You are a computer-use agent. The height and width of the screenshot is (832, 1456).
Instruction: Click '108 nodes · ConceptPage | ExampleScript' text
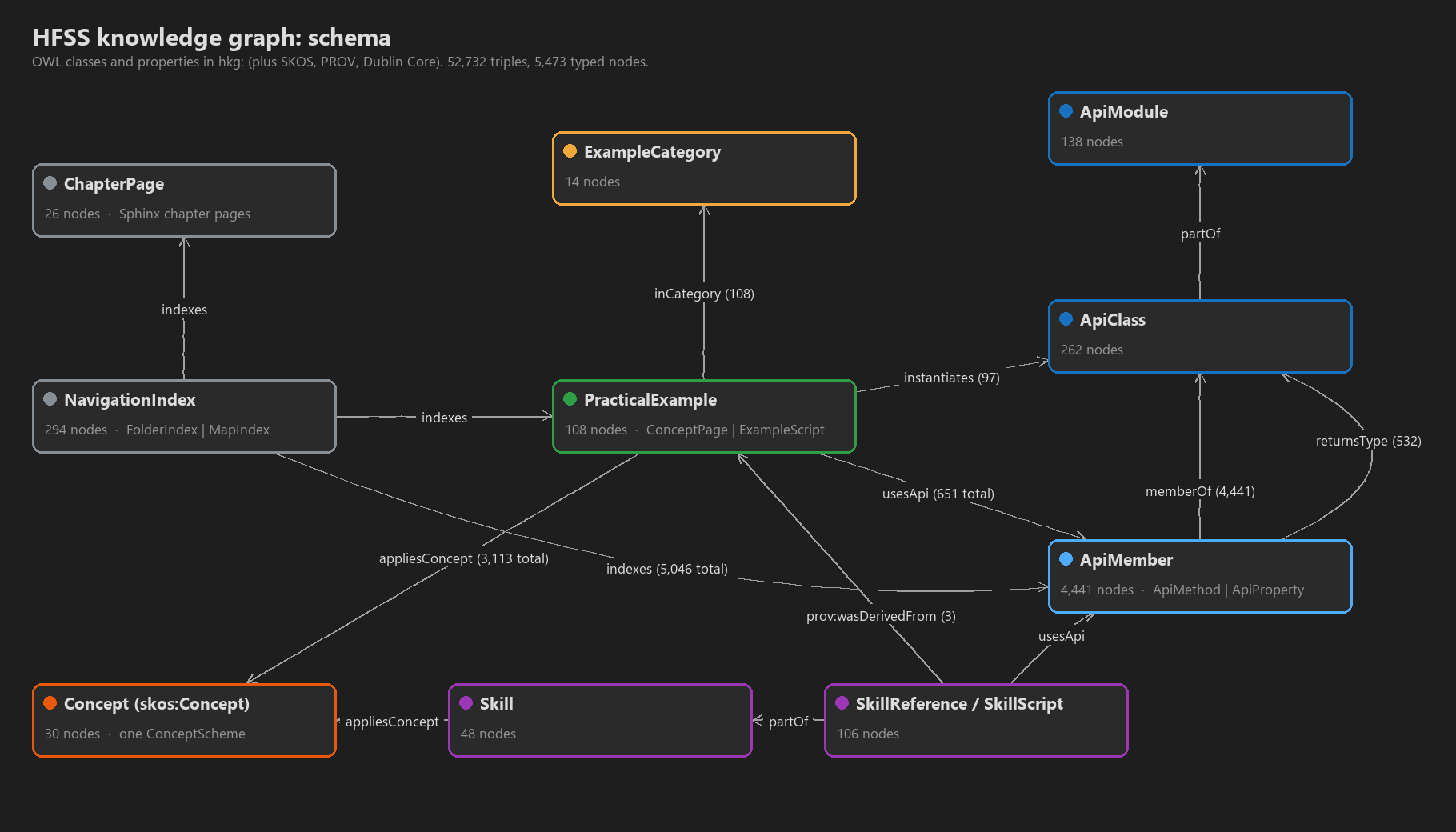coord(694,430)
